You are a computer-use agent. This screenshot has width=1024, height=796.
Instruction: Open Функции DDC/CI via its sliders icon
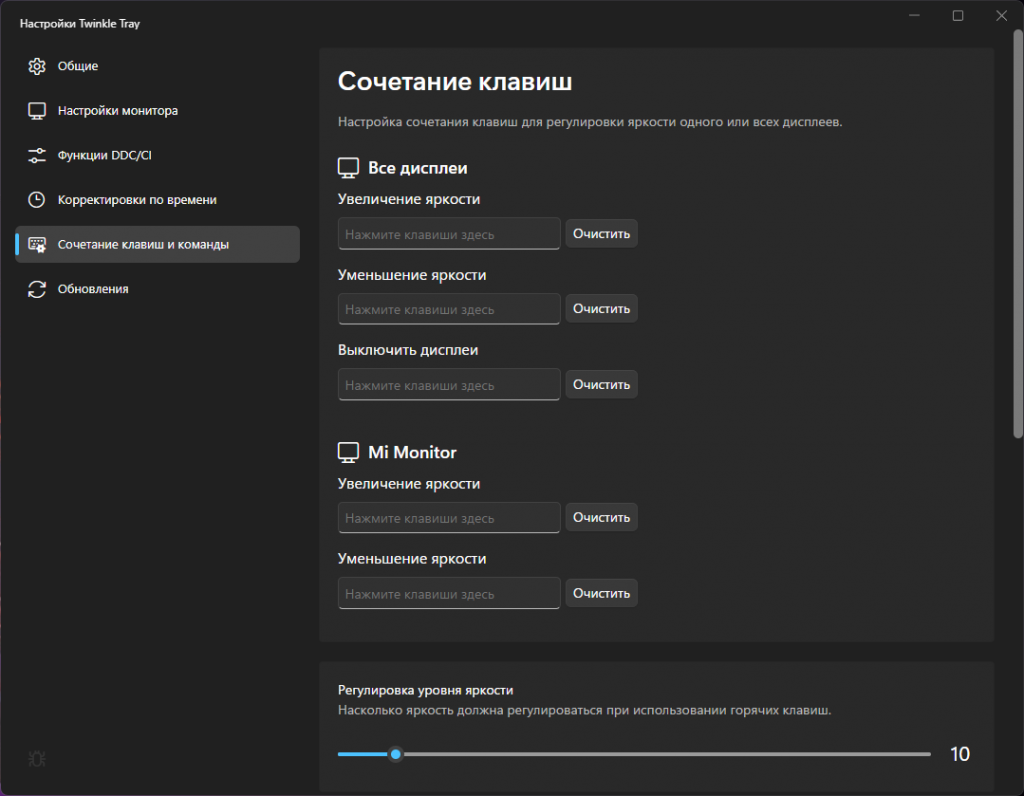(x=37, y=155)
